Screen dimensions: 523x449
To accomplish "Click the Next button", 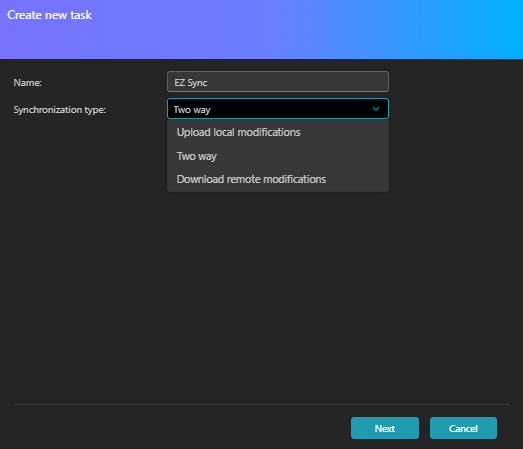I will point(385,428).
